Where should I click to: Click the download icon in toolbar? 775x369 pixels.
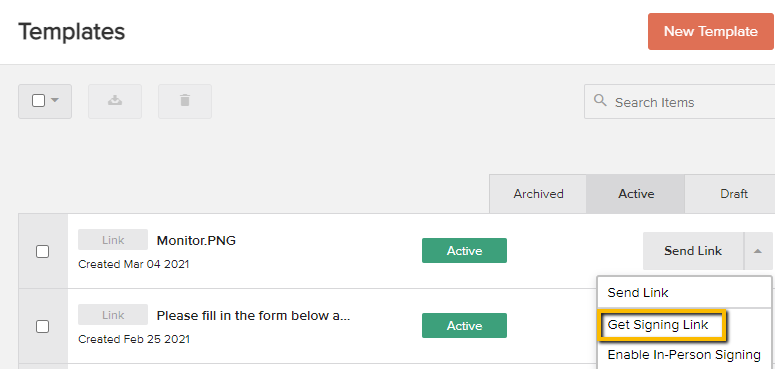click(115, 101)
